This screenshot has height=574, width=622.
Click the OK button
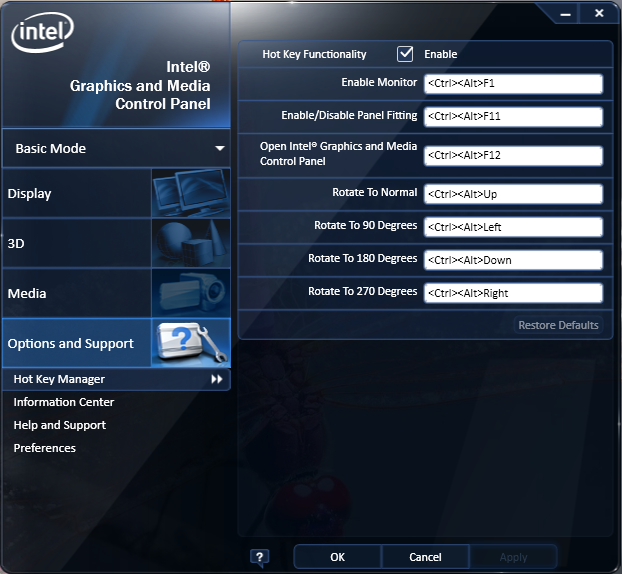(338, 557)
